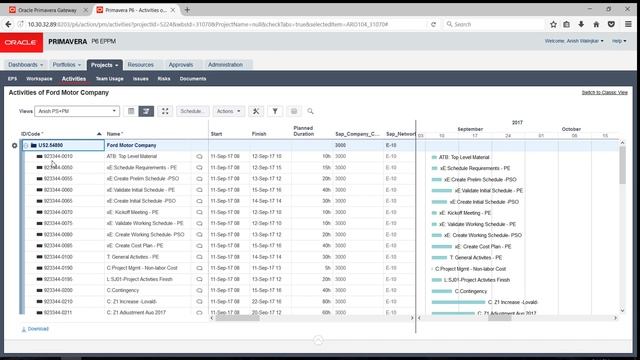Collapse the US2.54880 project node
The image size is (640, 360).
tap(26, 145)
